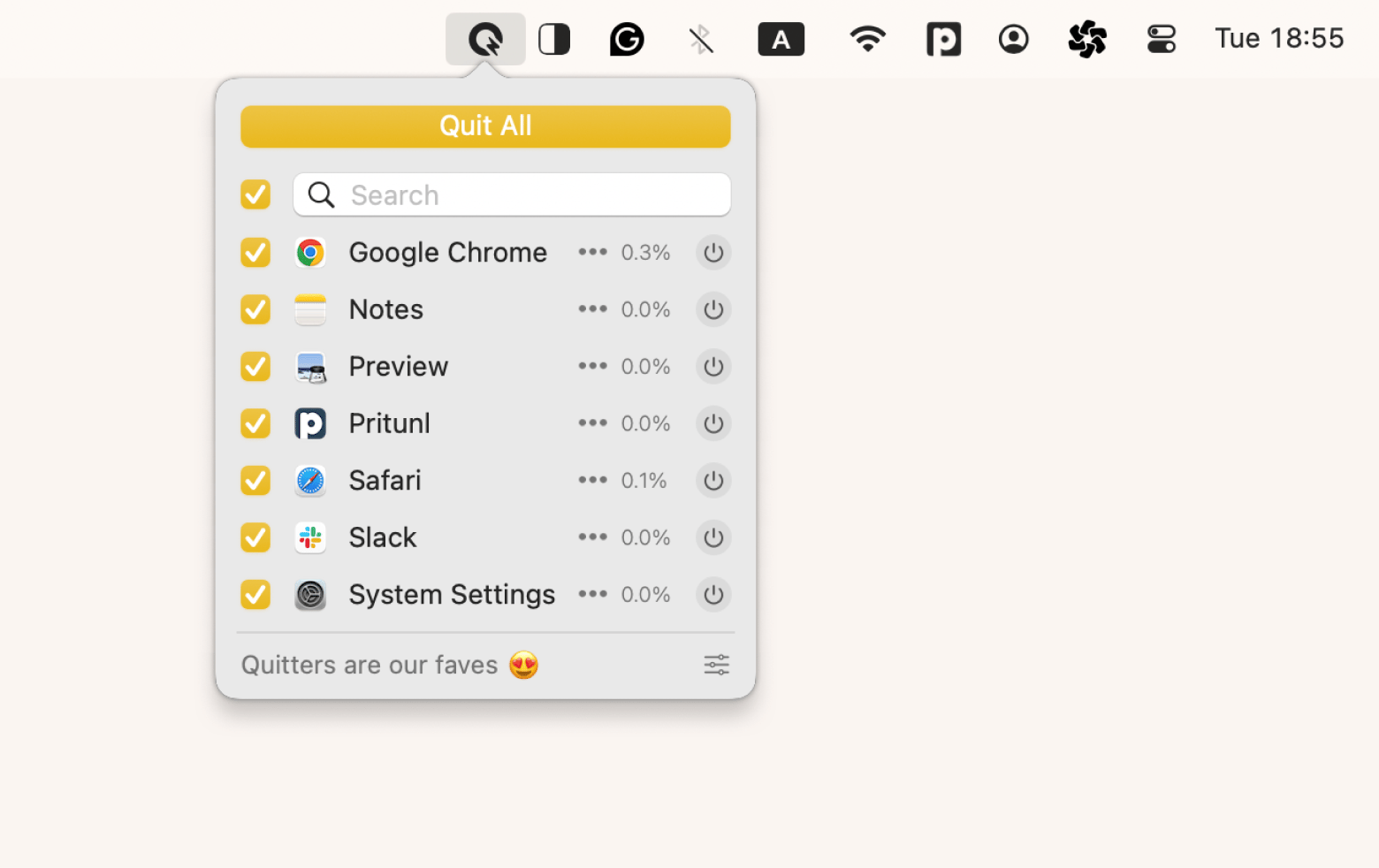Click the magnifying glass in Search field

pyautogui.click(x=321, y=194)
